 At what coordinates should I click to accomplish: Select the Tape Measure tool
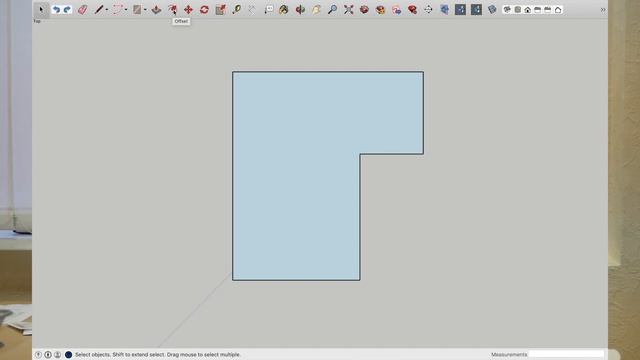pos(236,9)
